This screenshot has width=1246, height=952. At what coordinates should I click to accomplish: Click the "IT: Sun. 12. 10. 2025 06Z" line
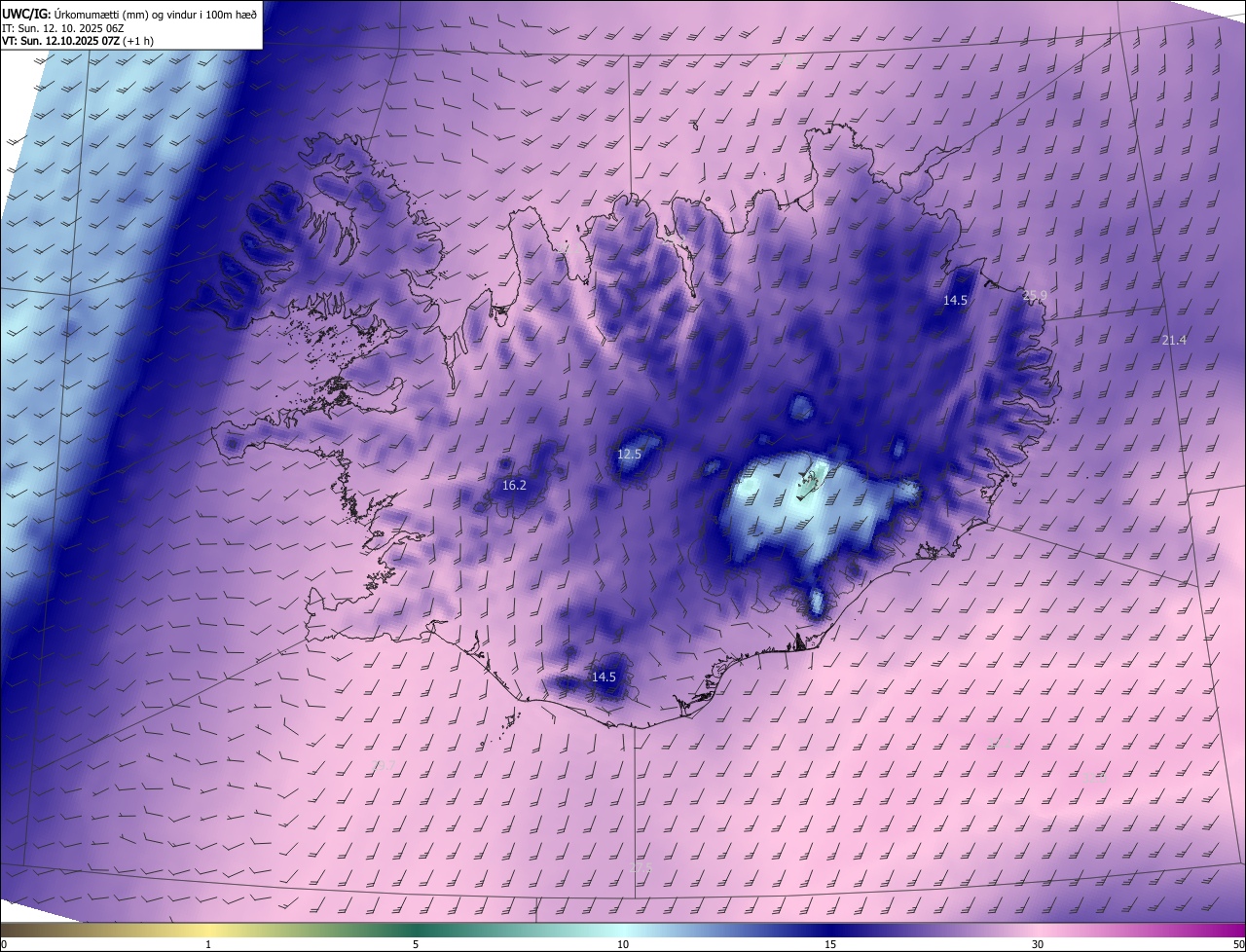63,28
